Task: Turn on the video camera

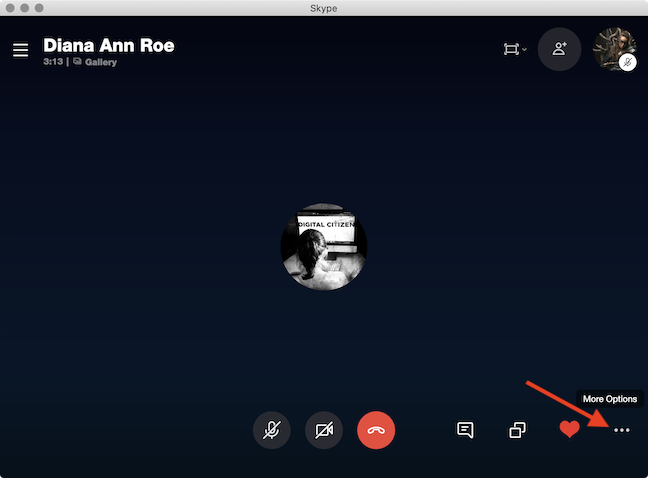Action: [x=324, y=430]
